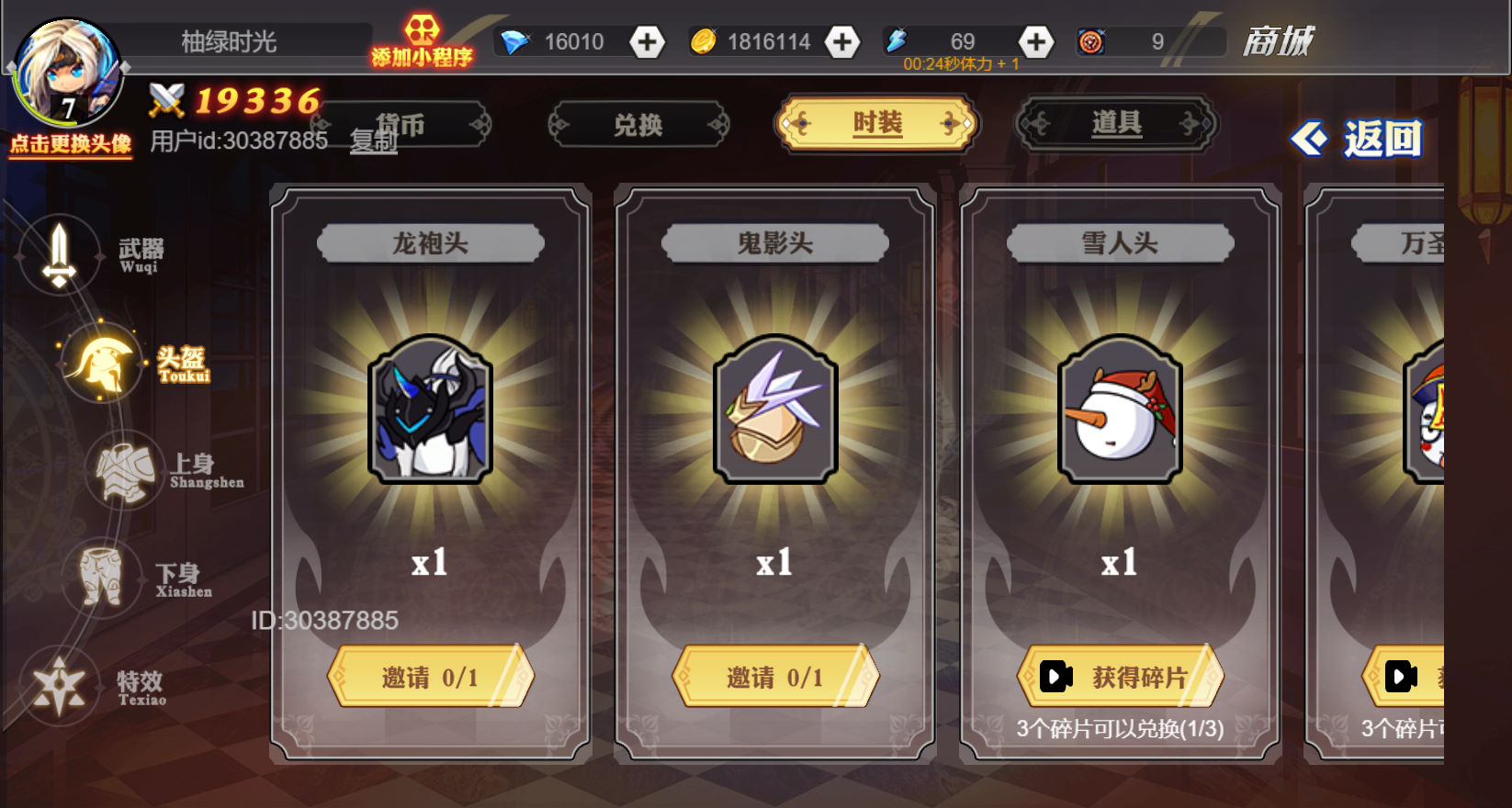Click the 添加小程序 mini program icon
1512x808 pixels.
(422, 41)
